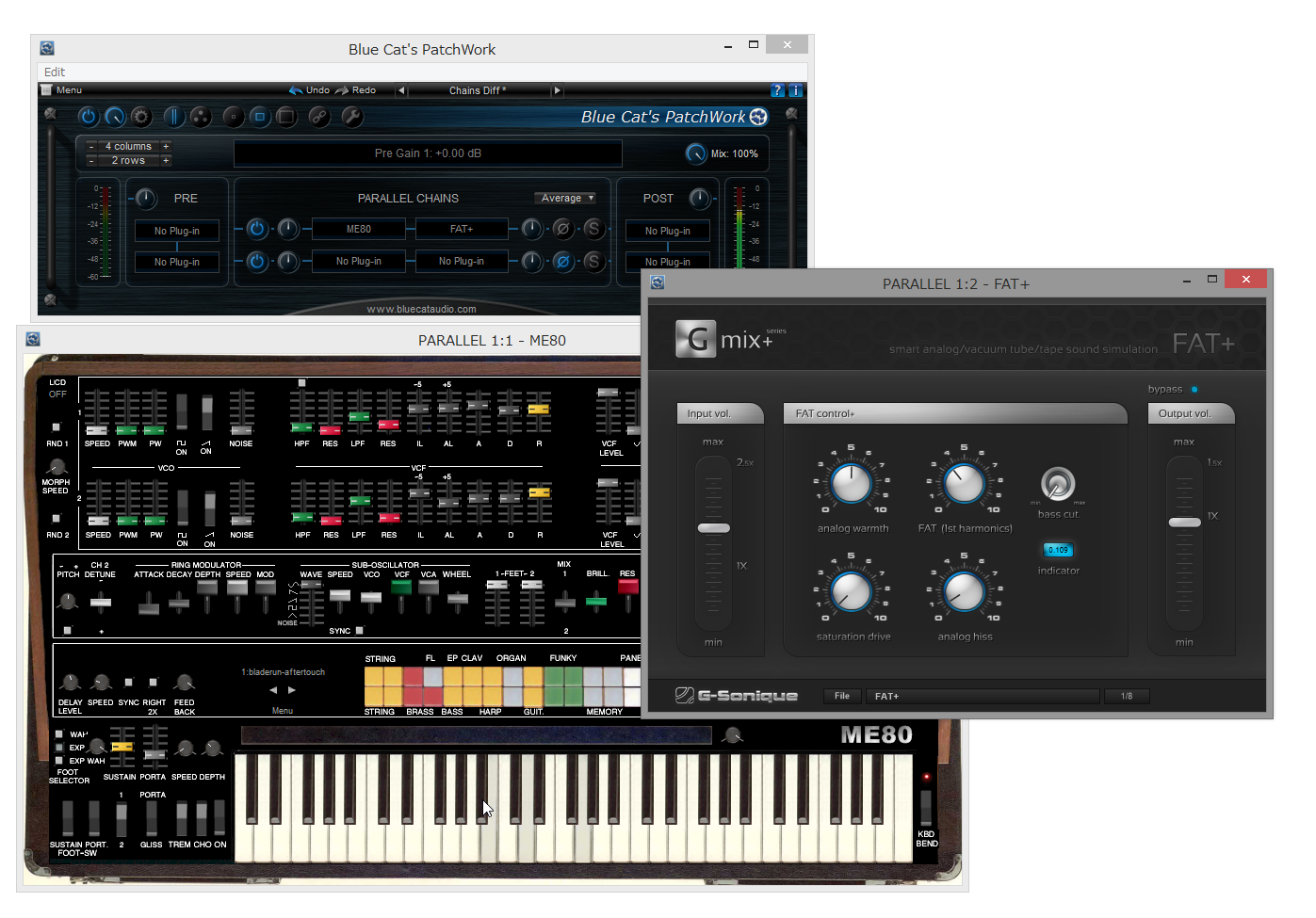Image resolution: width=1316 pixels, height=918 pixels.
Task: Increase rows with plus beside 2 rows
Action: [x=166, y=160]
